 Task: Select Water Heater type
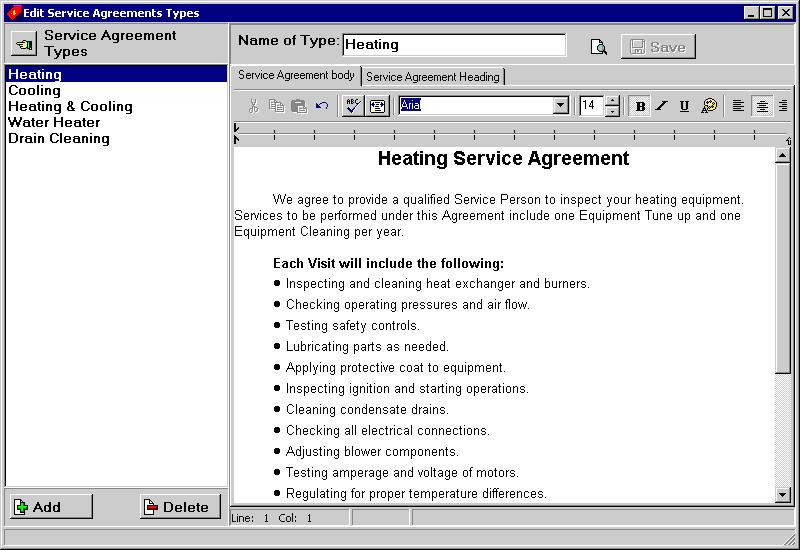pos(116,122)
